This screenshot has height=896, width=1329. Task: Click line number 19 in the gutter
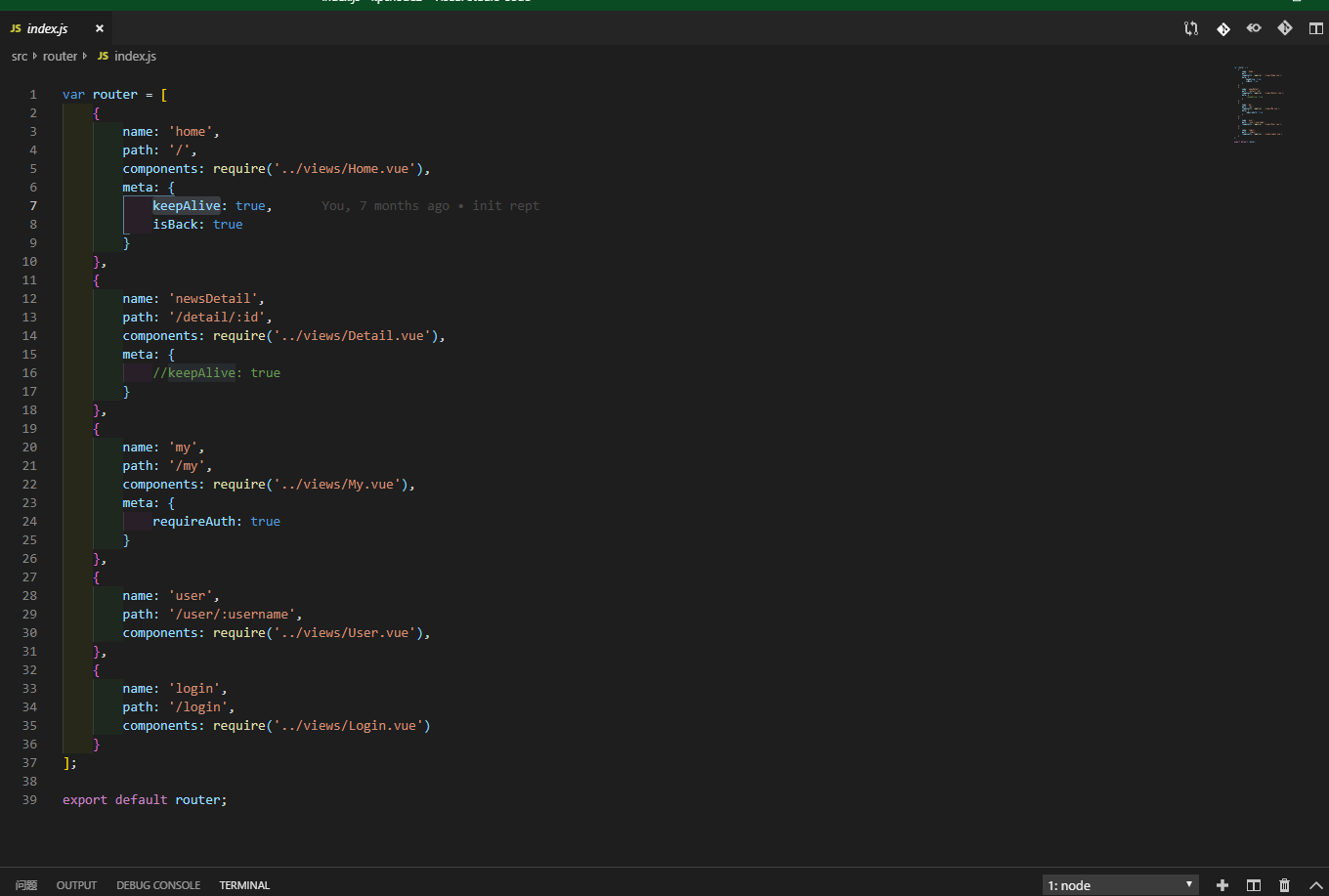[x=29, y=429]
